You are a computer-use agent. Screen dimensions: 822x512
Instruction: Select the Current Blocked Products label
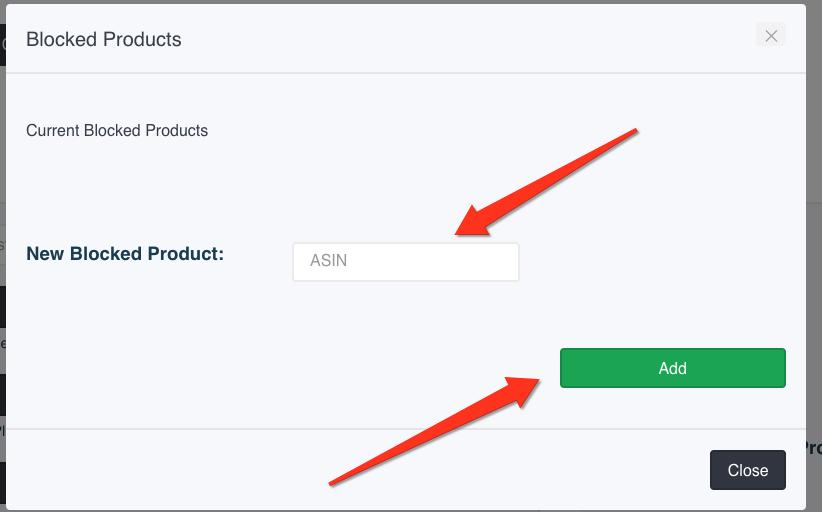tap(117, 130)
